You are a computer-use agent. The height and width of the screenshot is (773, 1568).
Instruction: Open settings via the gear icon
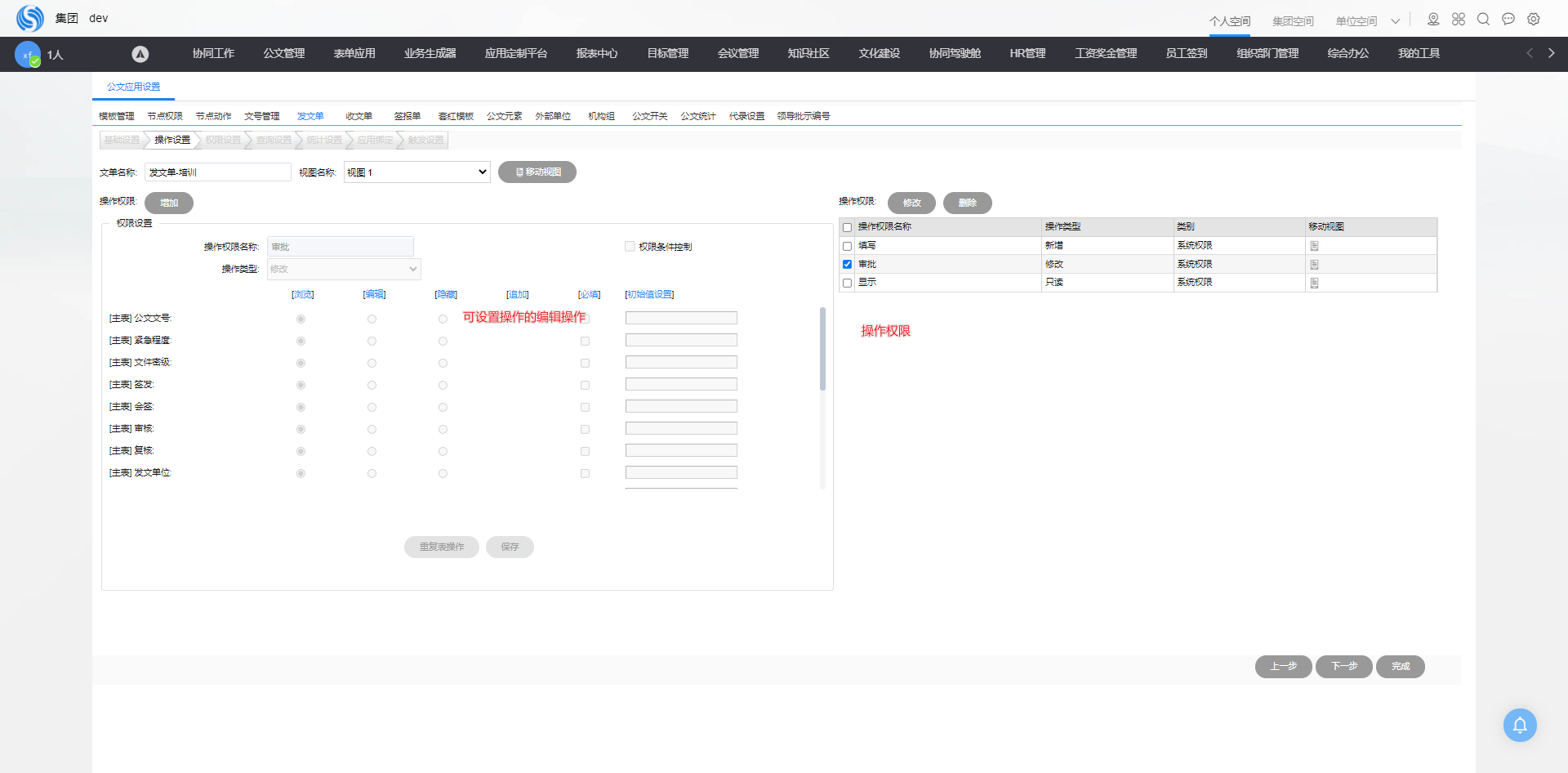pos(1534,20)
